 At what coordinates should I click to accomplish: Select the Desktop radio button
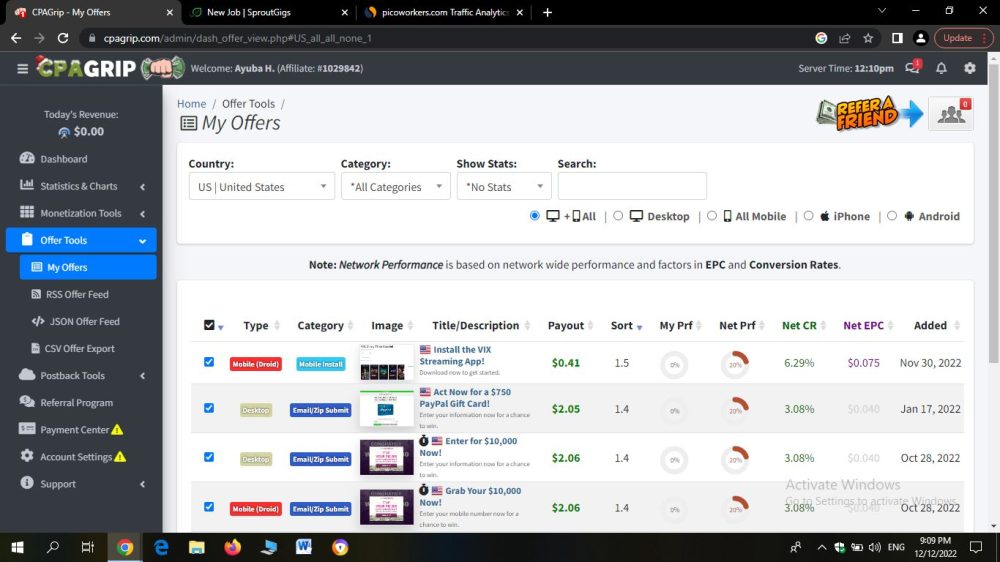[618, 216]
